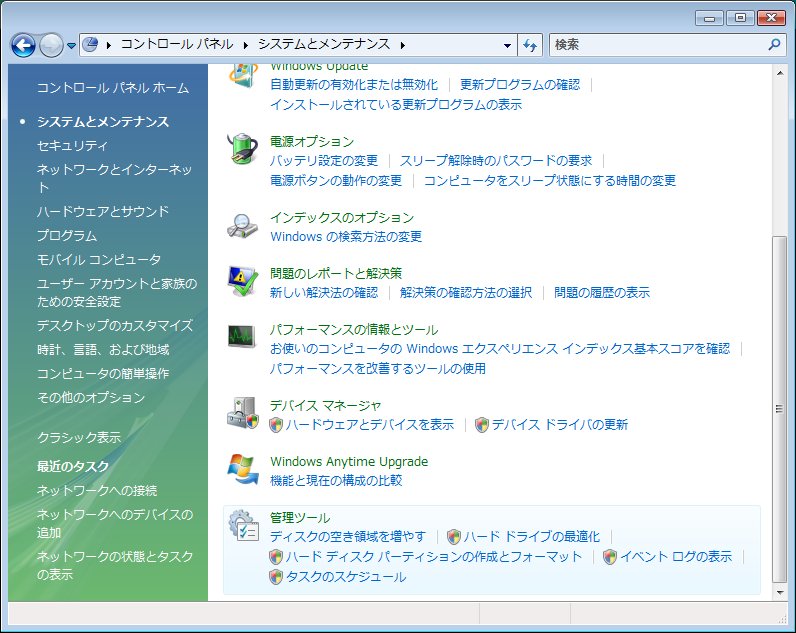Click the shield icon before ハード ディスク パーティションの作成

[x=276, y=557]
